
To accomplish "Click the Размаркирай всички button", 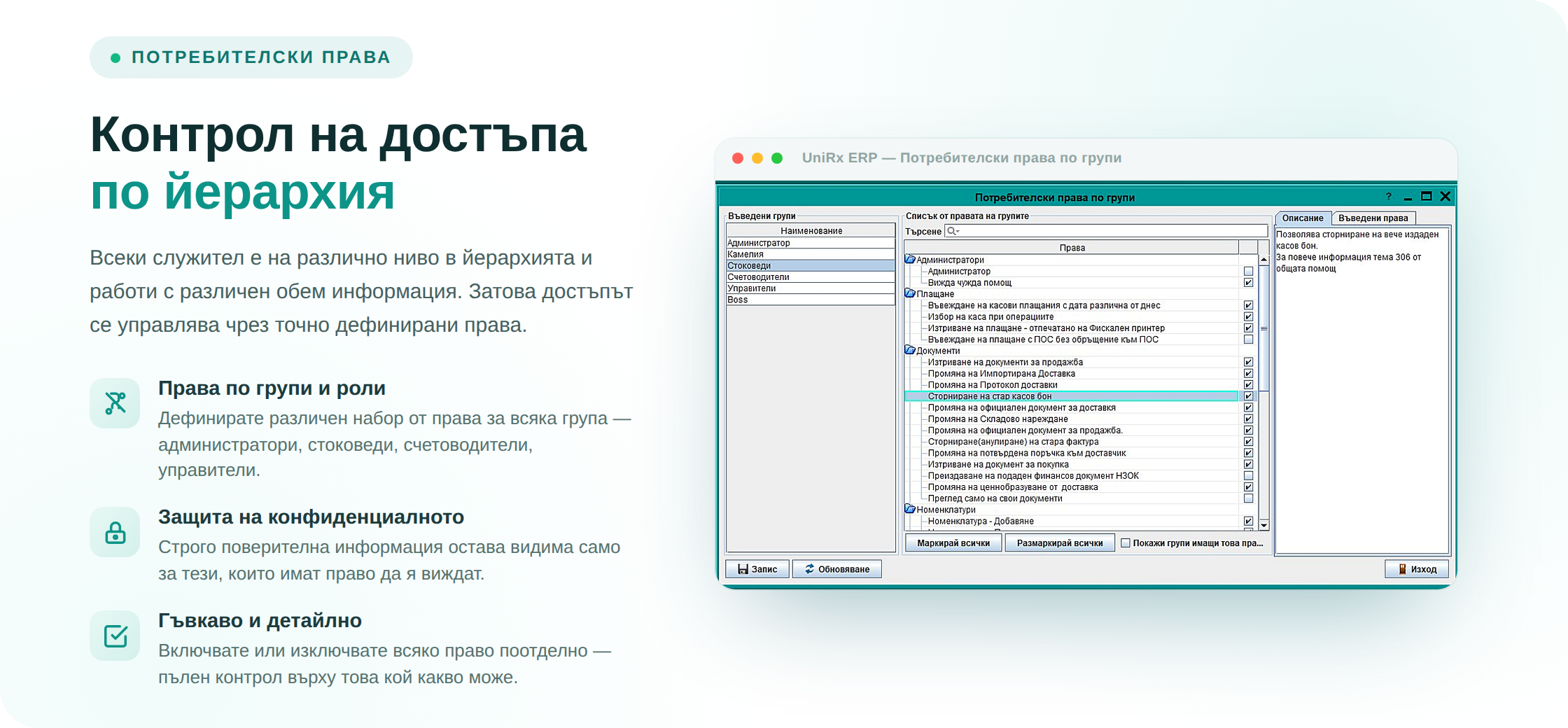I will click(1060, 543).
